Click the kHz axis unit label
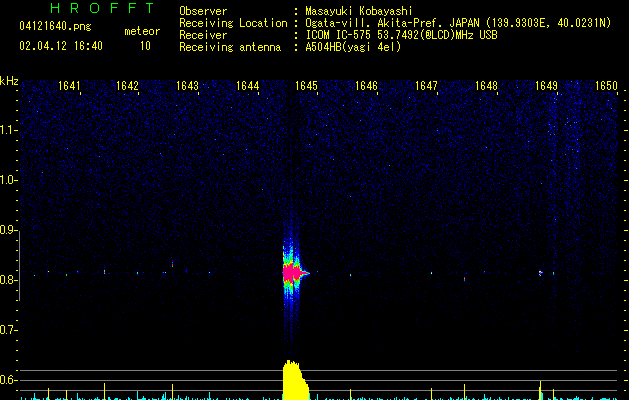The image size is (629, 400). click(x=9, y=80)
